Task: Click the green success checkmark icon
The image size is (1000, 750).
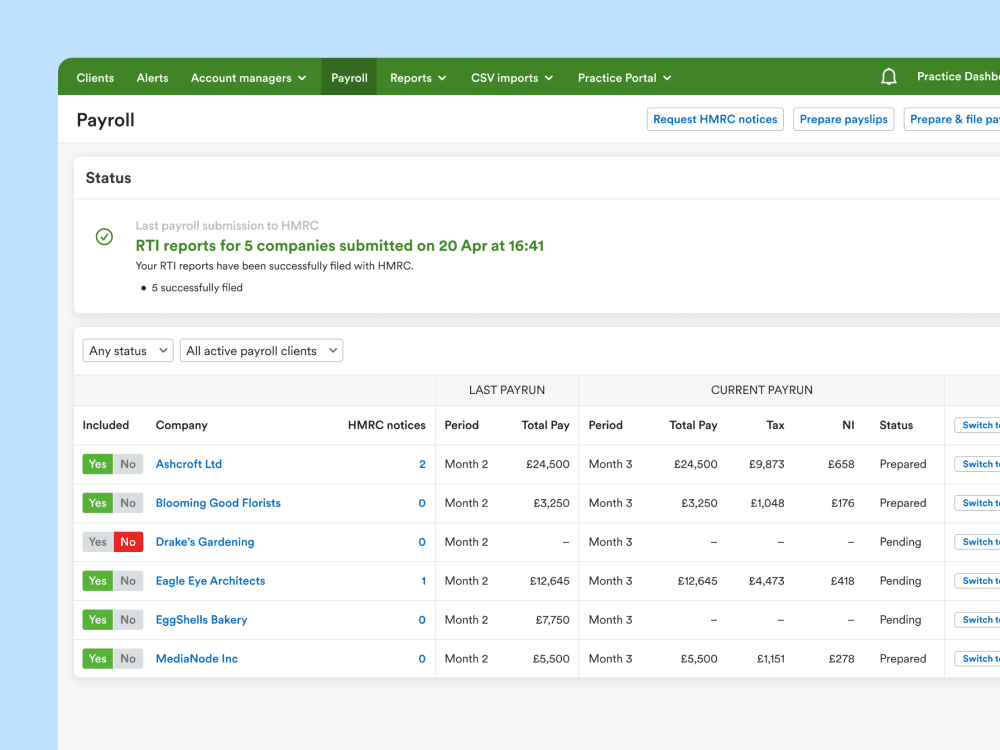Action: pyautogui.click(x=104, y=237)
